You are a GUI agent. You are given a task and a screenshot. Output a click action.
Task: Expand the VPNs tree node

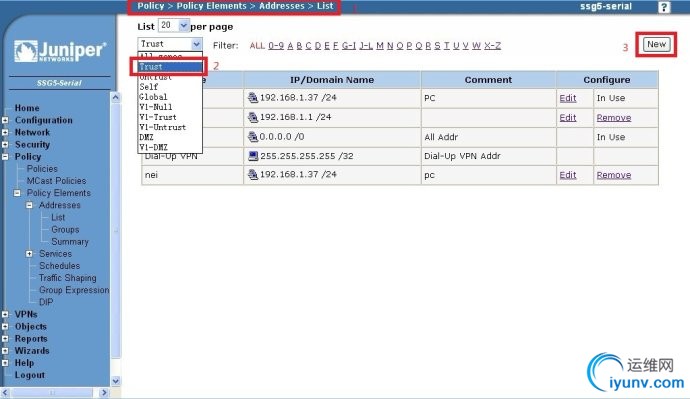tap(5, 314)
